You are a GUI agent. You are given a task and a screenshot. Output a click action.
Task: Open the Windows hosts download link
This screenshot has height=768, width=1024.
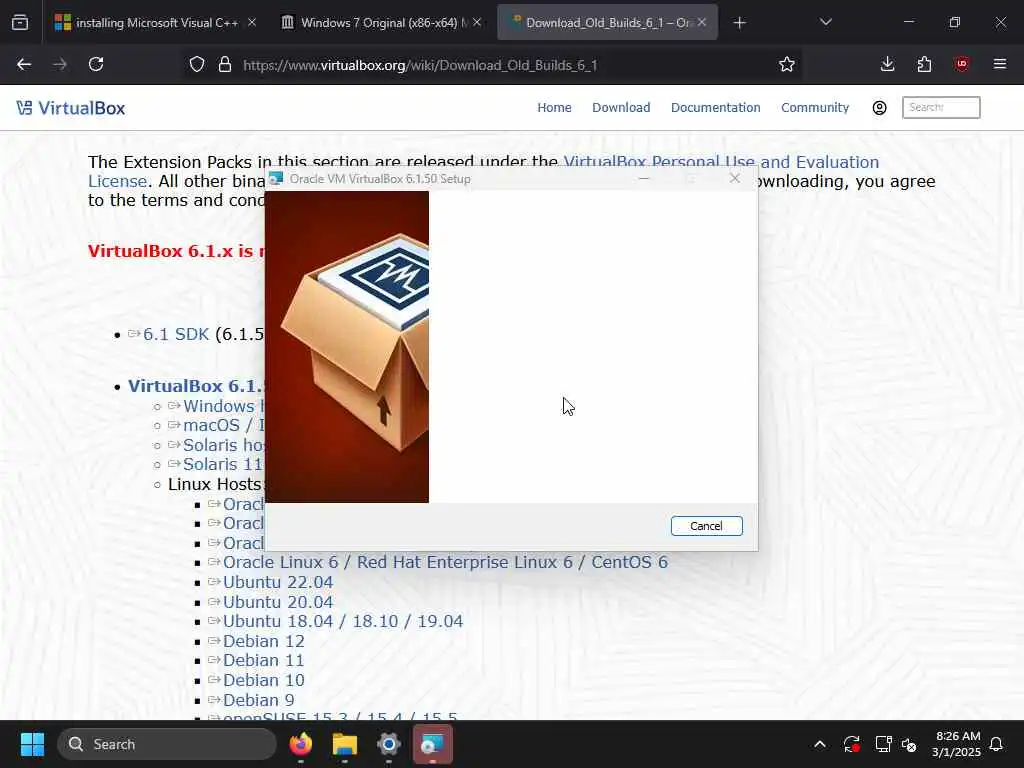222,406
